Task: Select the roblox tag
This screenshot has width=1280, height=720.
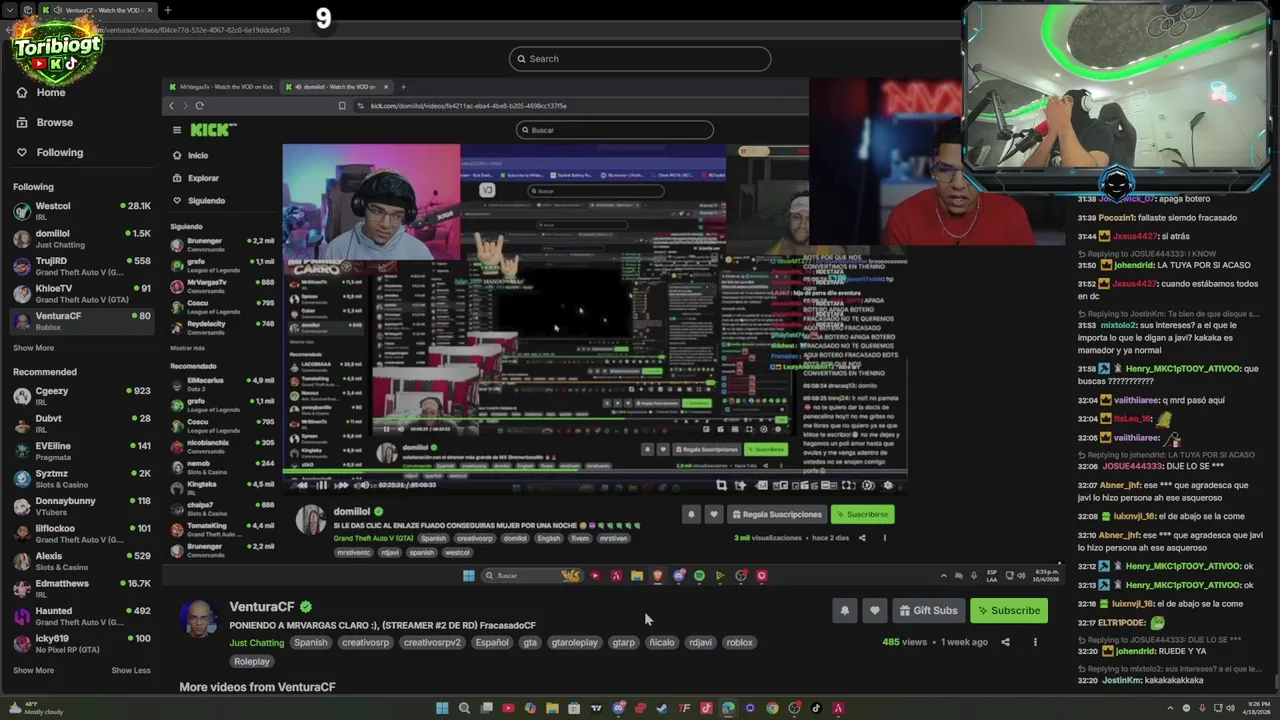Action: pyautogui.click(x=739, y=643)
